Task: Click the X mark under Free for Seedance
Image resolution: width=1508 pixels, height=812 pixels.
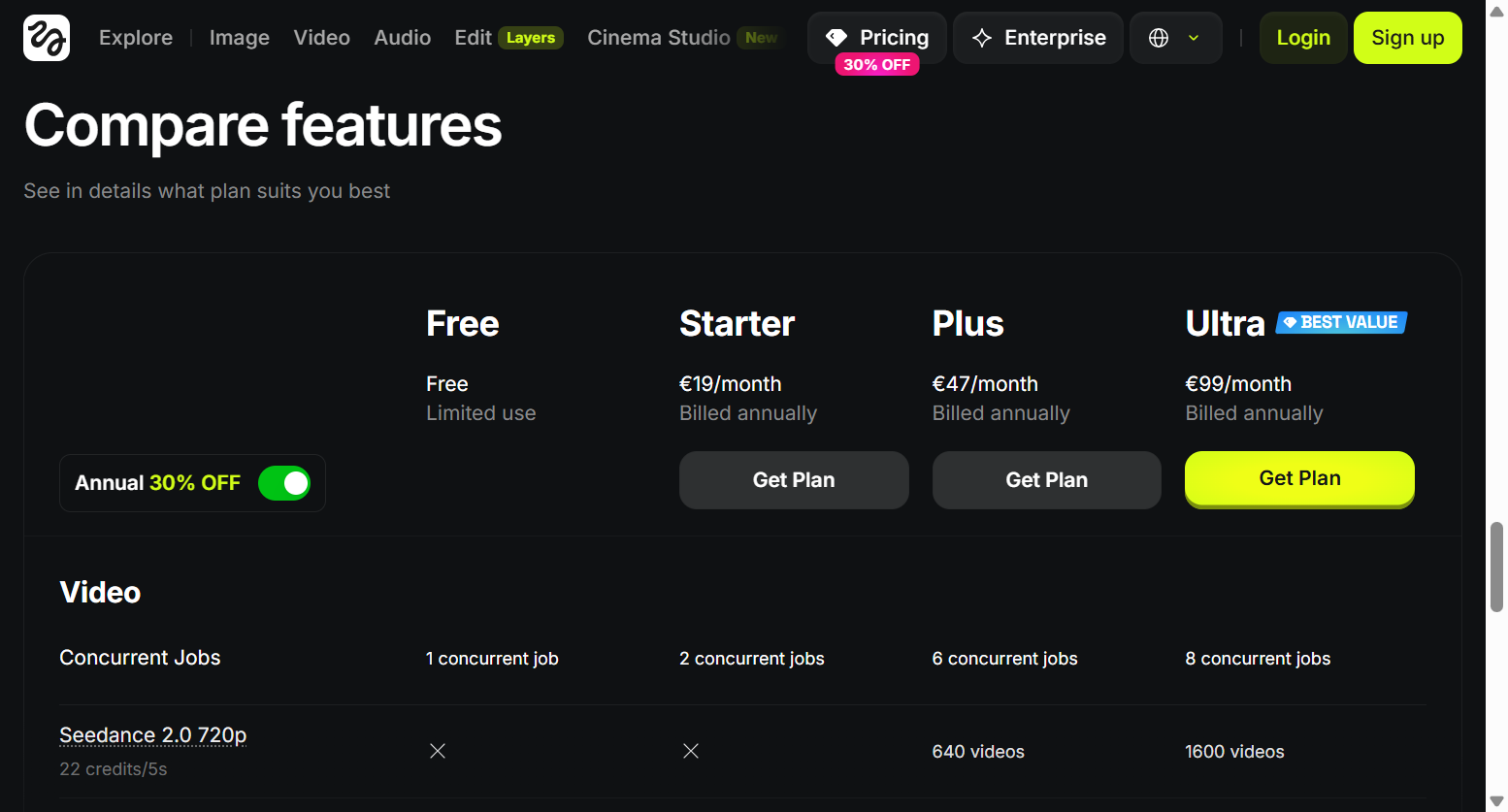Action: click(x=438, y=751)
